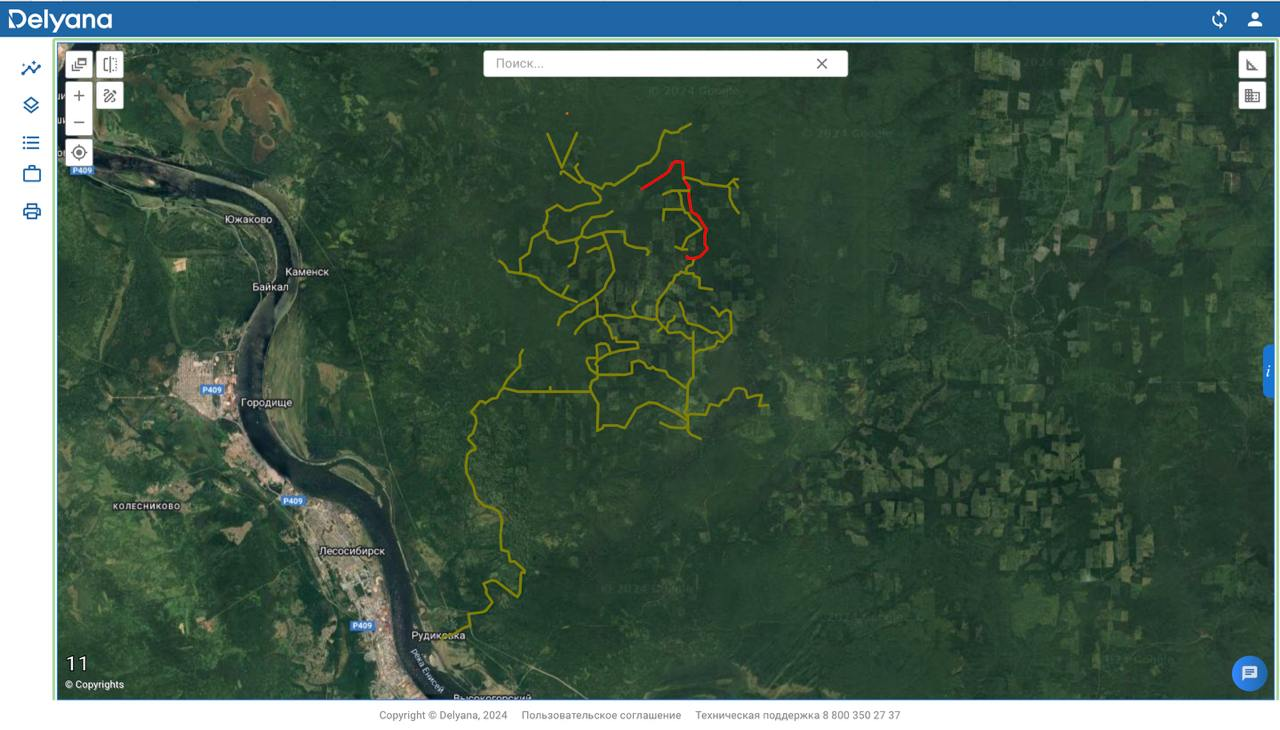Open the triangle ruler measure tool
The image size is (1280, 730).
(1252, 65)
